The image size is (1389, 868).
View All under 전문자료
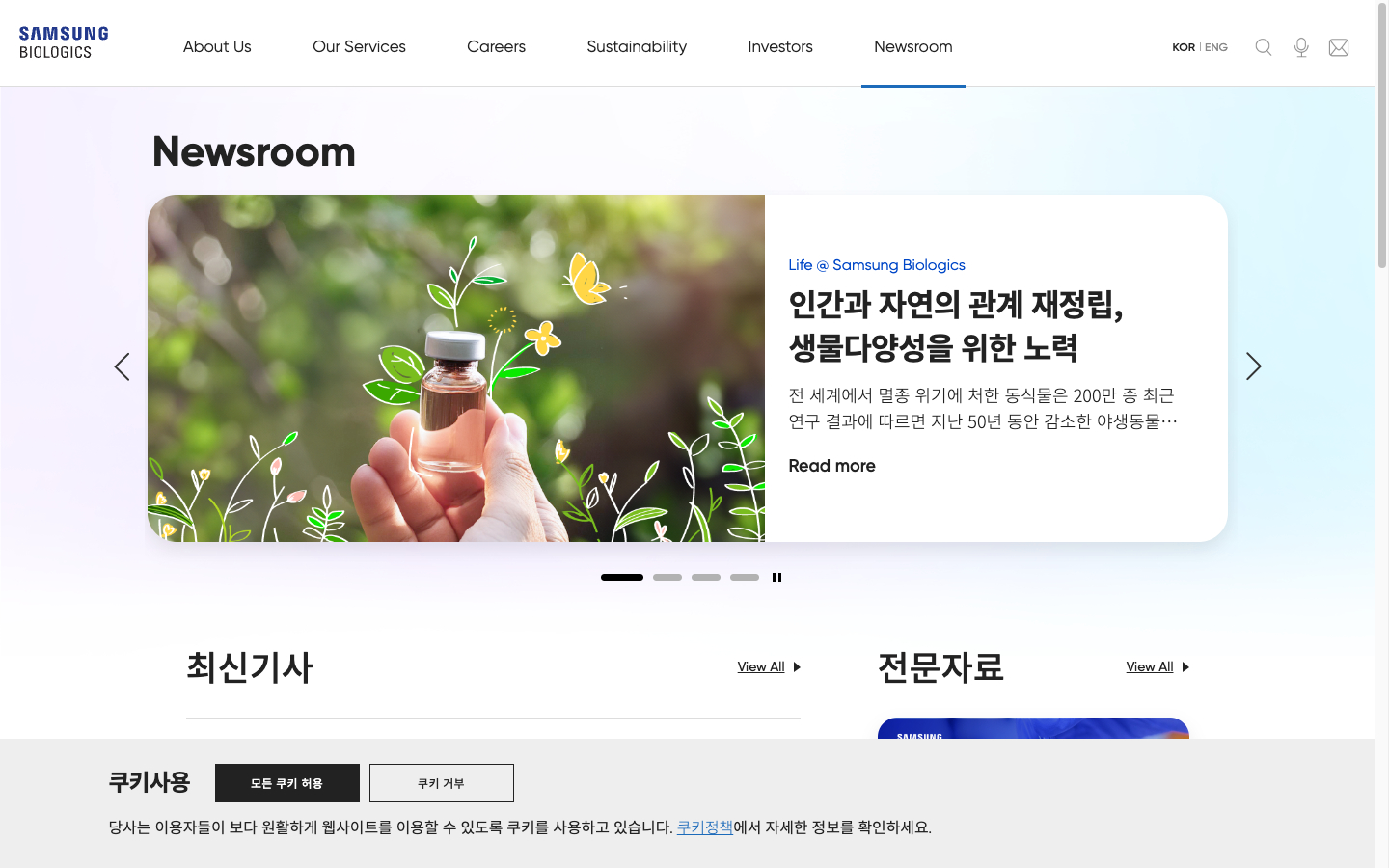(1157, 666)
